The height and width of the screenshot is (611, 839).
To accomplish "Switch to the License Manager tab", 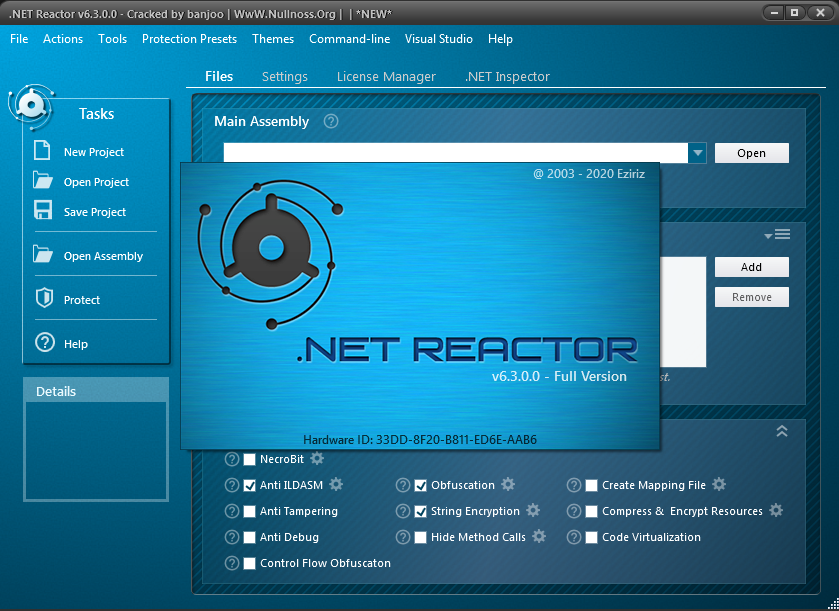I will coord(386,76).
